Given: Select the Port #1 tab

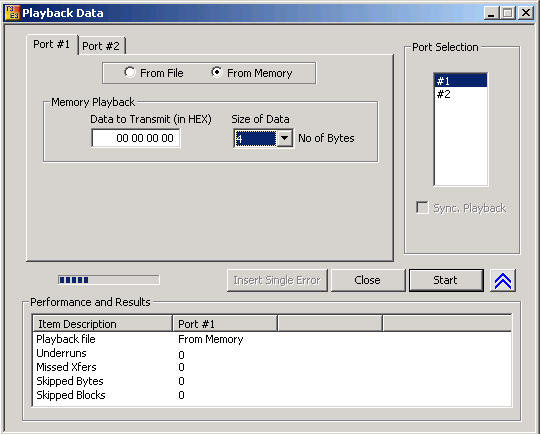Looking at the screenshot, I should coord(52,44).
